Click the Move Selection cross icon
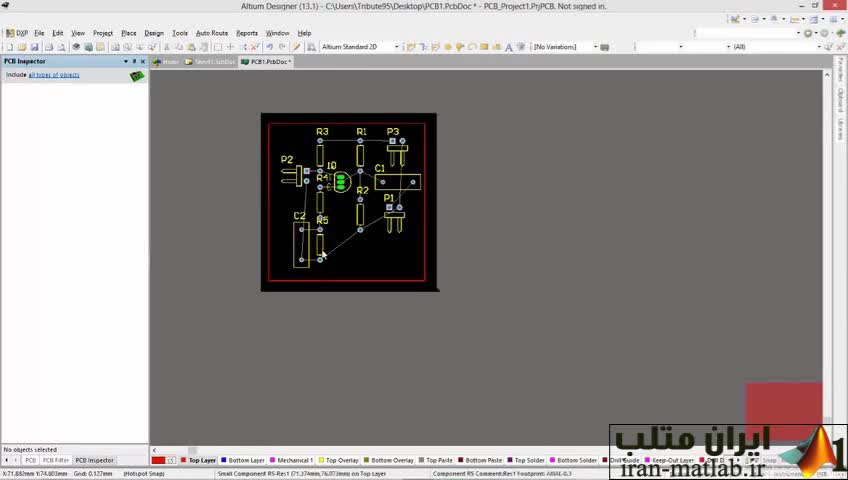 (230, 47)
